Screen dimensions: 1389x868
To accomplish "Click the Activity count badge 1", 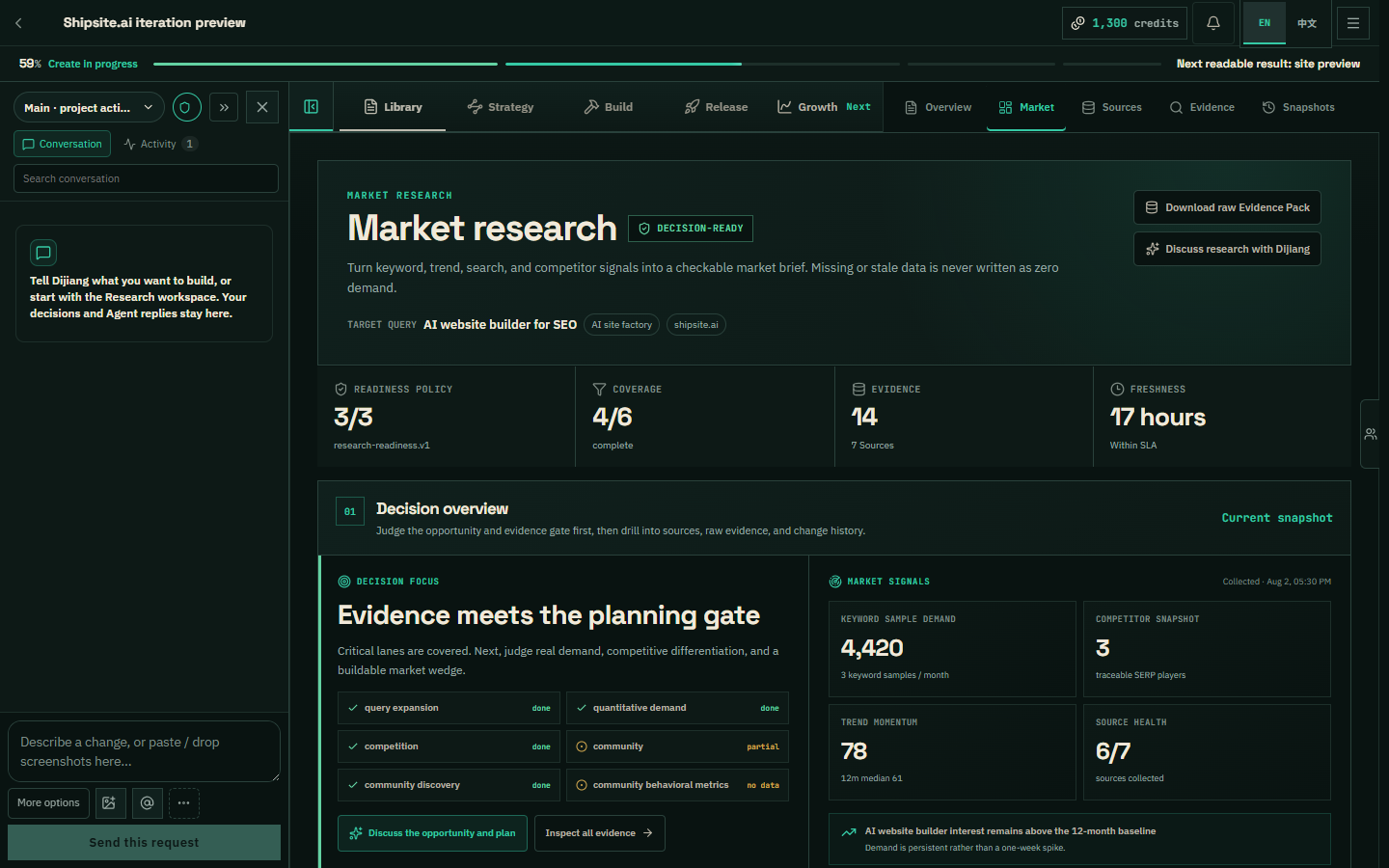I will click(x=190, y=144).
